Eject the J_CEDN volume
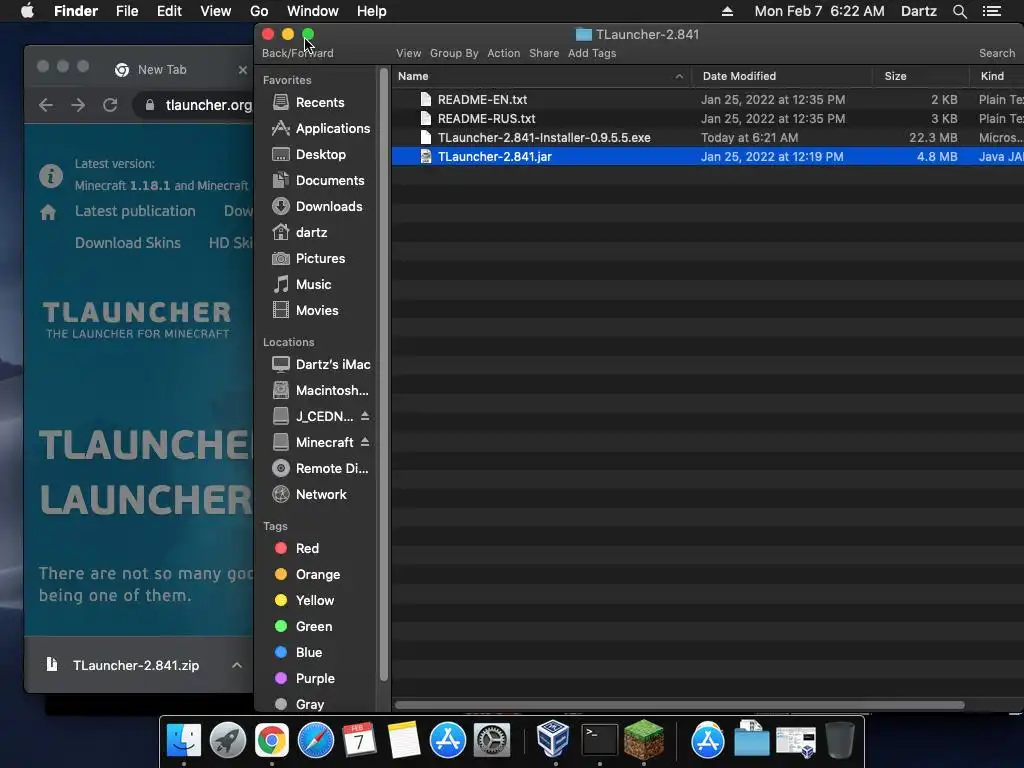The width and height of the screenshot is (1024, 768). [365, 416]
